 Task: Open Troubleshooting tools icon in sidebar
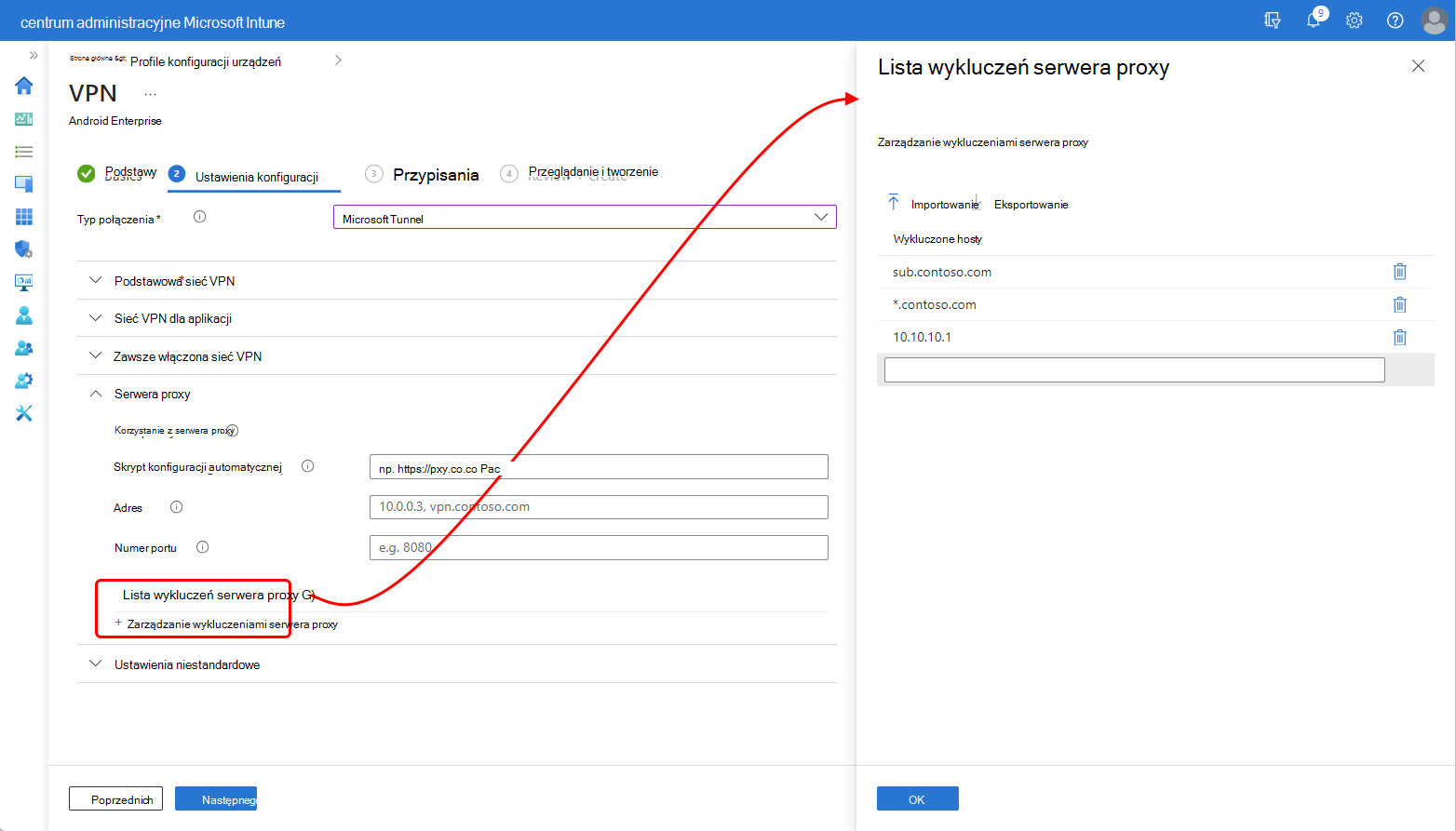(x=24, y=413)
